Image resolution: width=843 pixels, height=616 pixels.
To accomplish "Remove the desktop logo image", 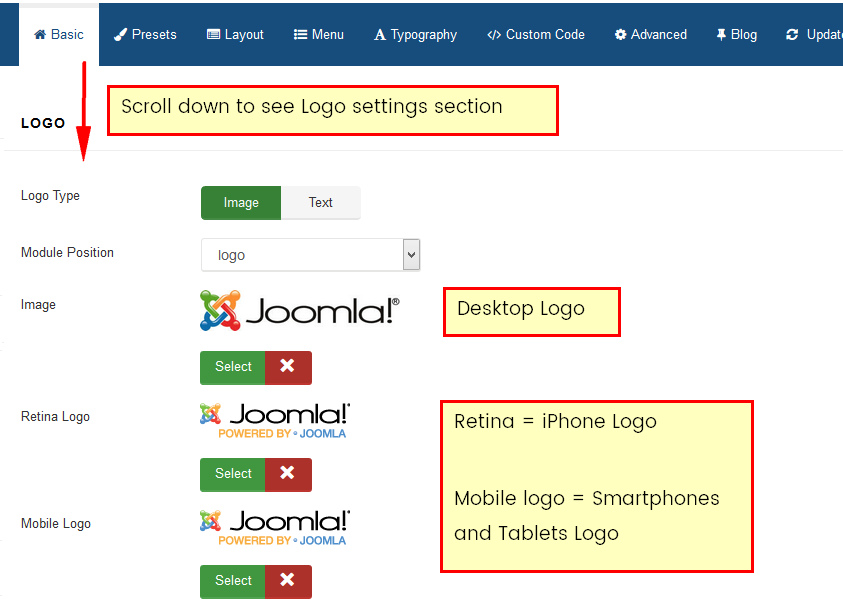I will point(288,367).
